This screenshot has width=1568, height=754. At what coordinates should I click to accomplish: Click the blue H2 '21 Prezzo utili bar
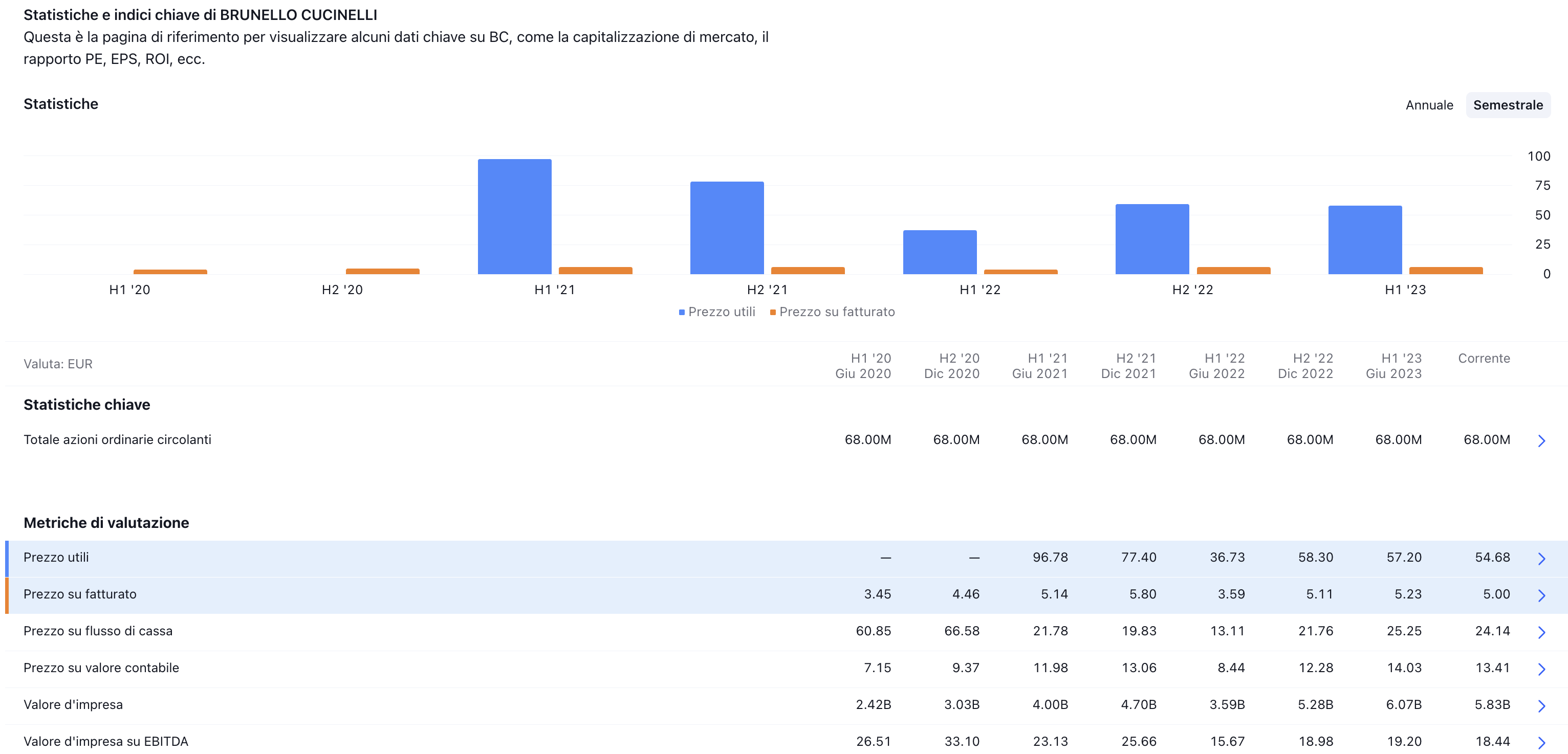pyautogui.click(x=727, y=228)
